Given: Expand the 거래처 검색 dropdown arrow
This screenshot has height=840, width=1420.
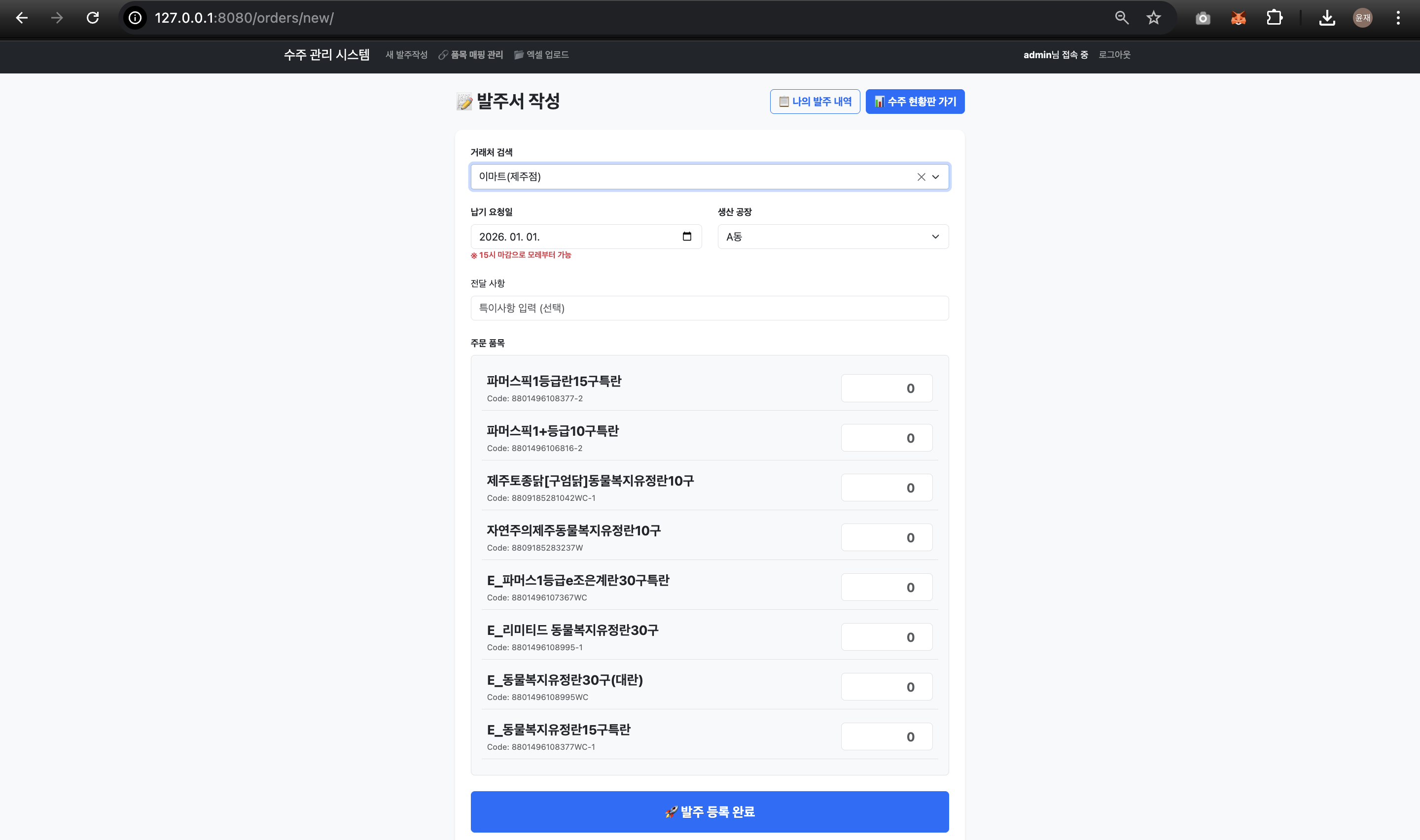Looking at the screenshot, I should coord(935,177).
